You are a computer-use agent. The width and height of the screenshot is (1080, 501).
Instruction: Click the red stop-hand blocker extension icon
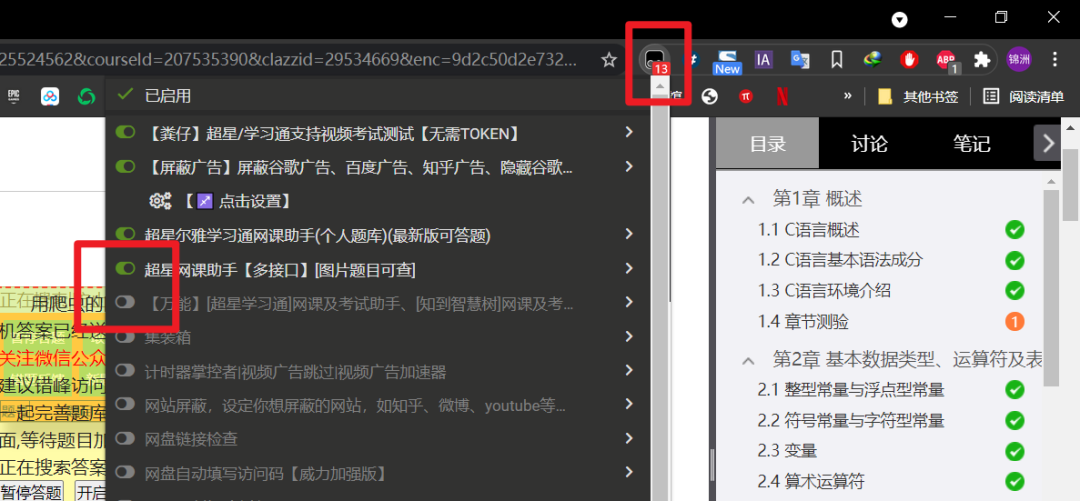pyautogui.click(x=909, y=60)
